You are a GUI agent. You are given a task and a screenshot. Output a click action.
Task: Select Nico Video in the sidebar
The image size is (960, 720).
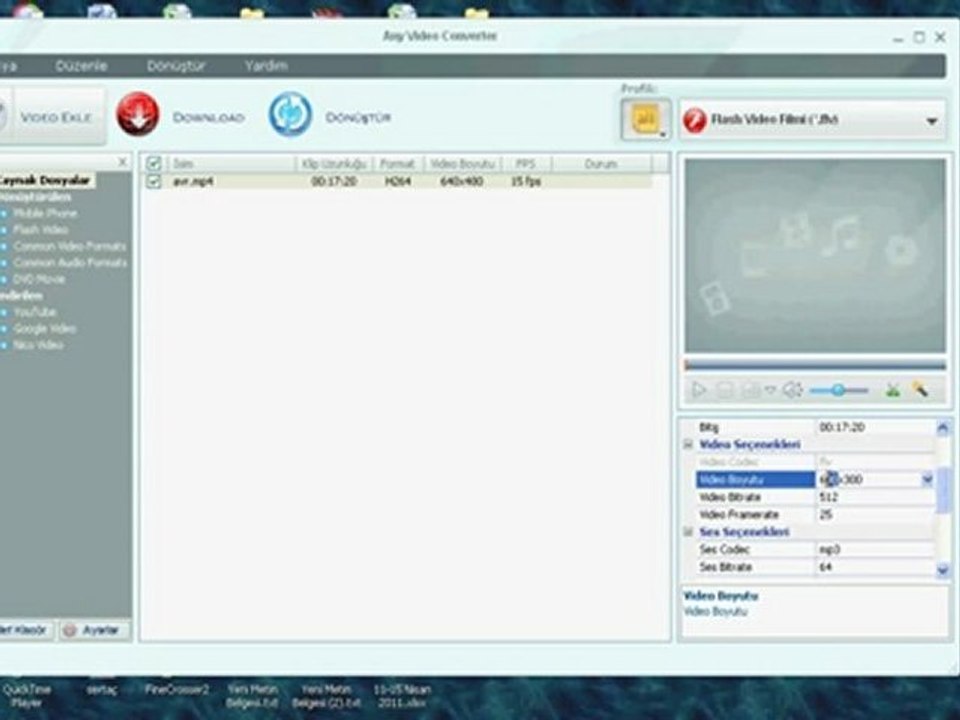pyautogui.click(x=38, y=345)
